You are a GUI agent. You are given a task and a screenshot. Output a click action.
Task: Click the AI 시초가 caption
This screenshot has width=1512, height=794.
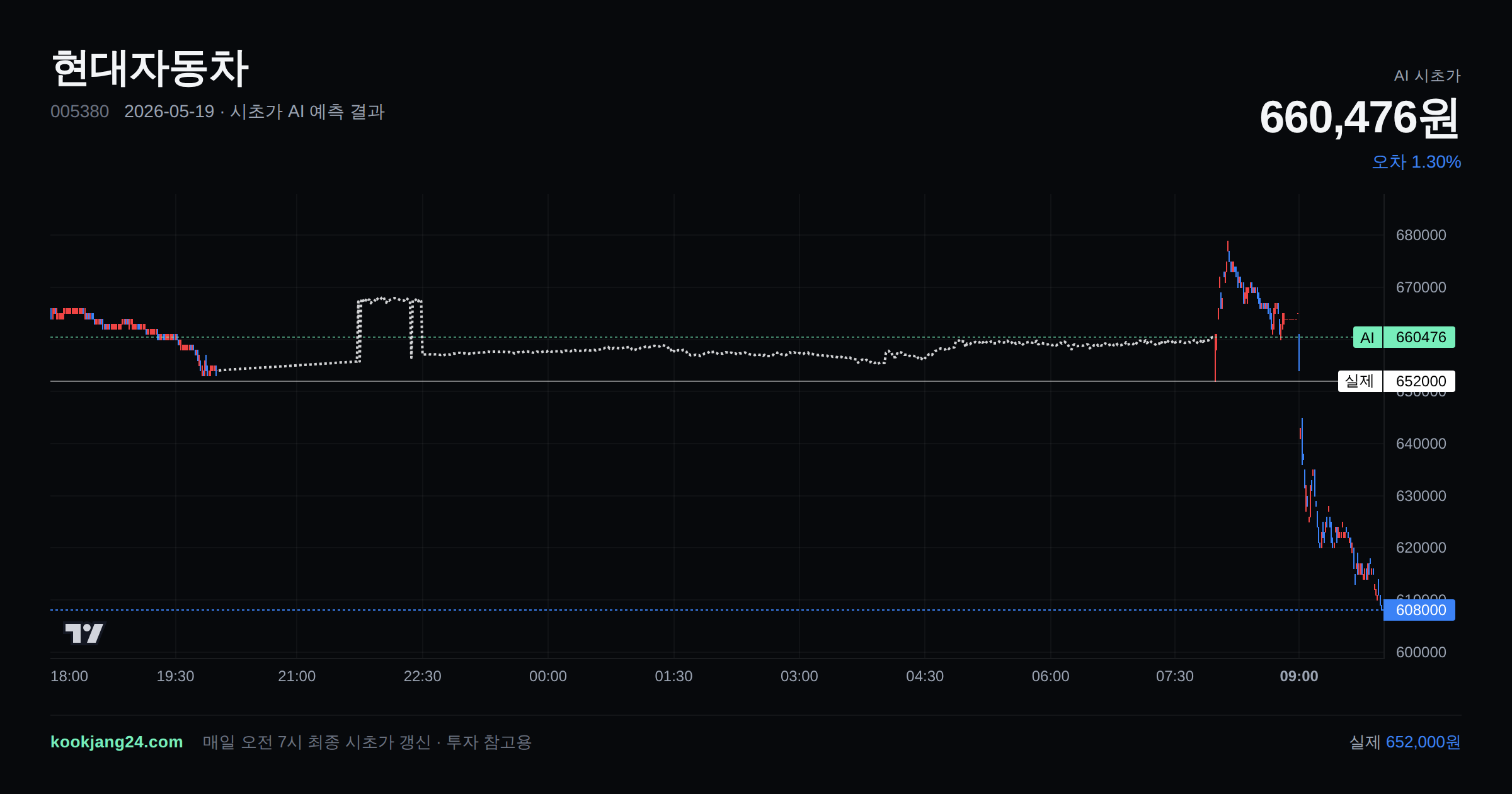[1427, 76]
